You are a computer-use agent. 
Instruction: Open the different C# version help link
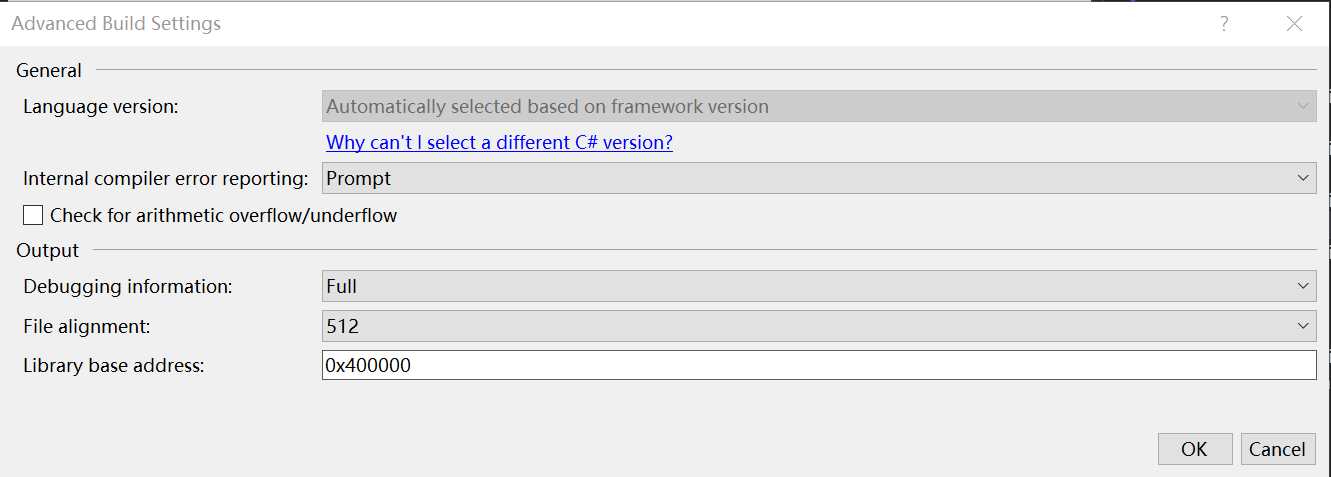(x=500, y=142)
